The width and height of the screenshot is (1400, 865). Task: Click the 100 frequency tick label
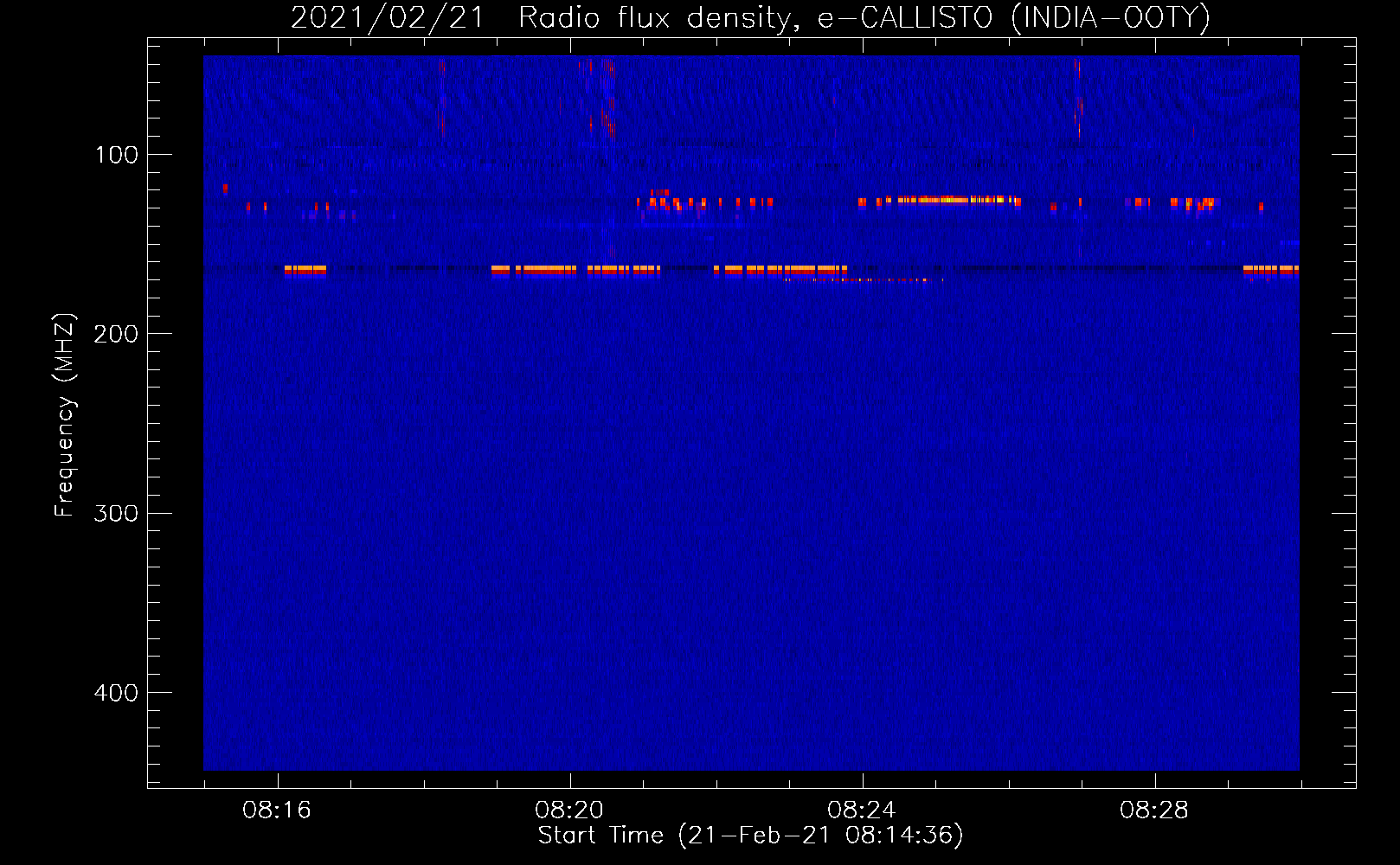pos(116,155)
